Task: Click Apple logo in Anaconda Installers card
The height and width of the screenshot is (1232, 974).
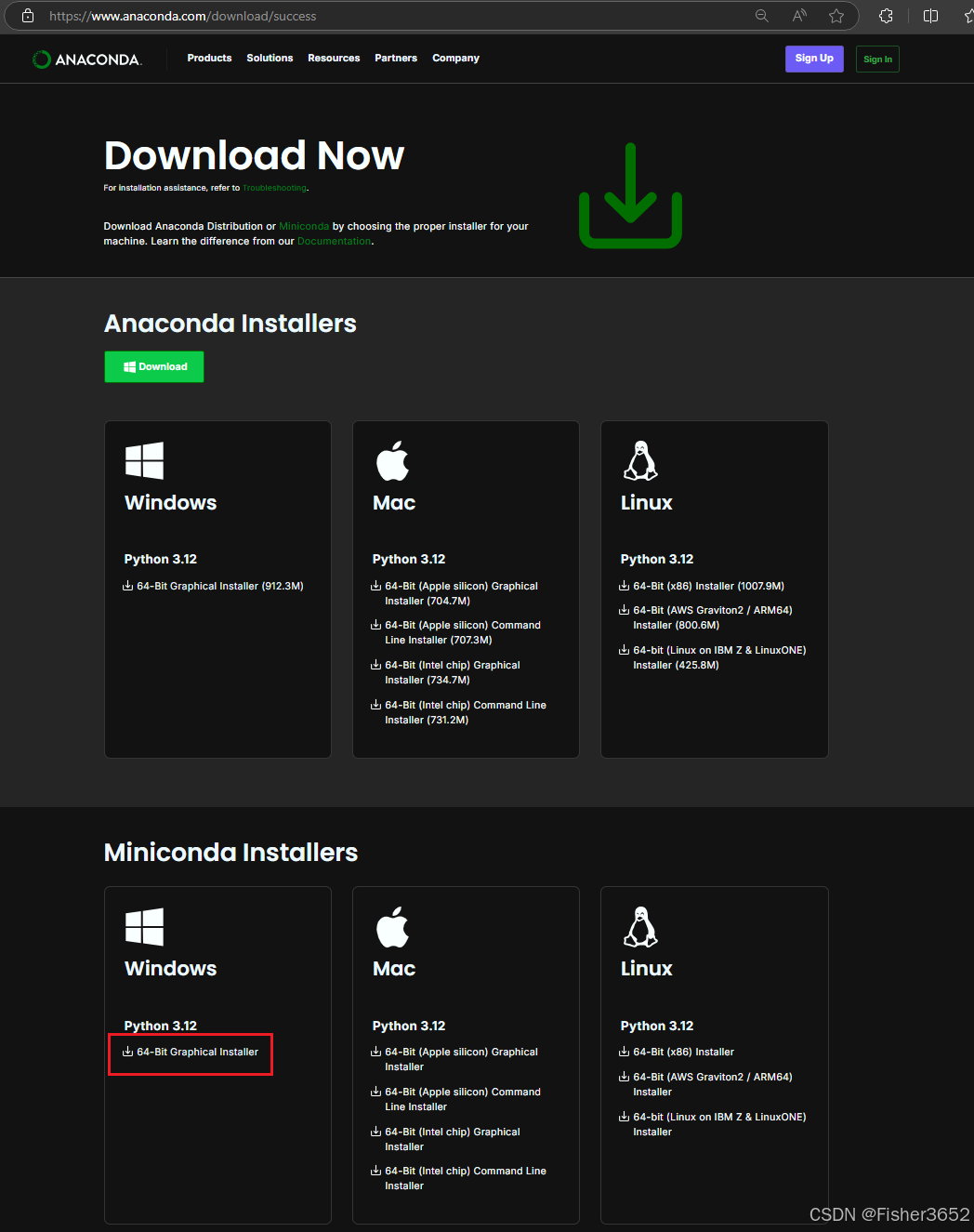Action: [392, 460]
